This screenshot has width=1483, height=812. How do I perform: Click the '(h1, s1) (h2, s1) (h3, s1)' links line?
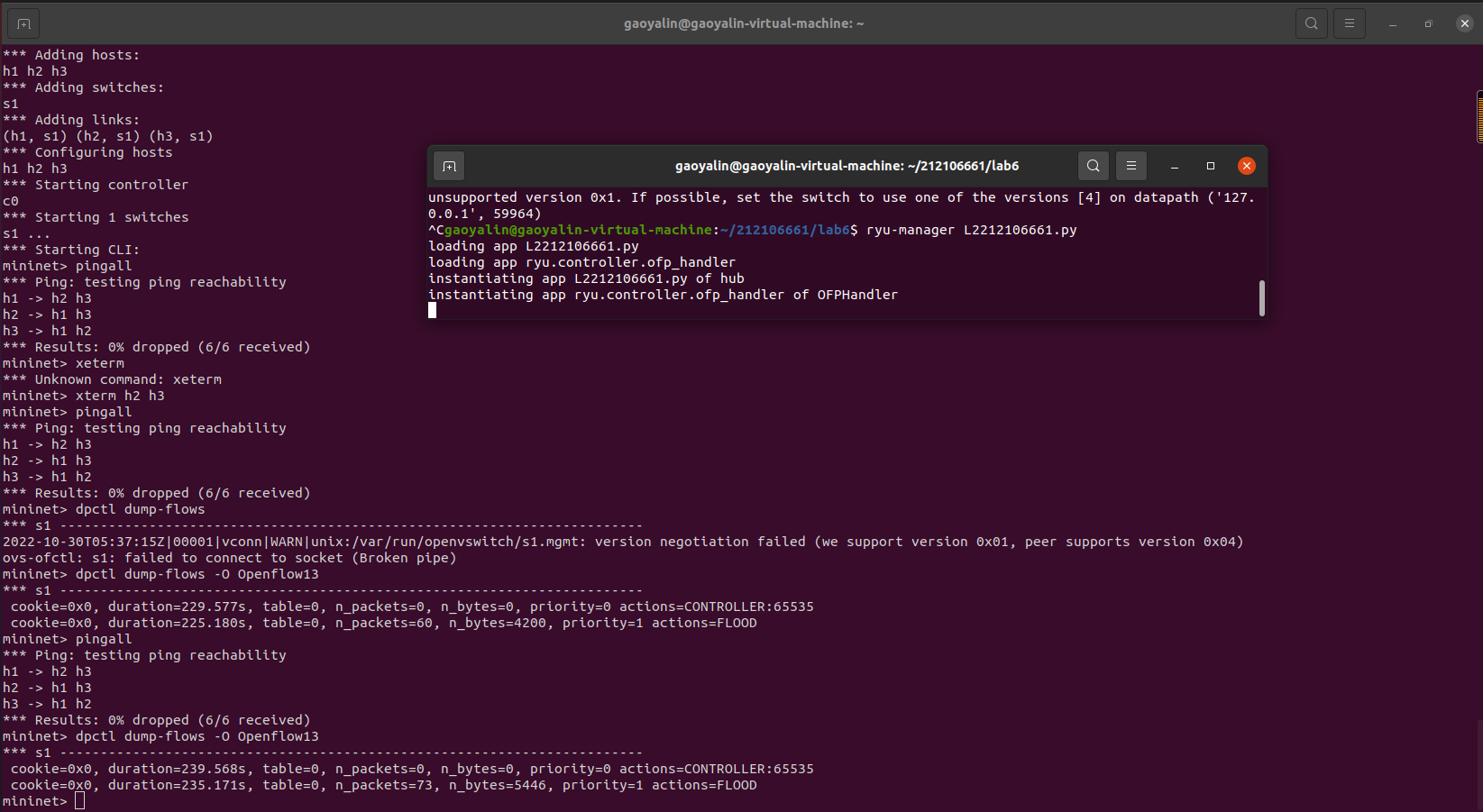point(108,136)
